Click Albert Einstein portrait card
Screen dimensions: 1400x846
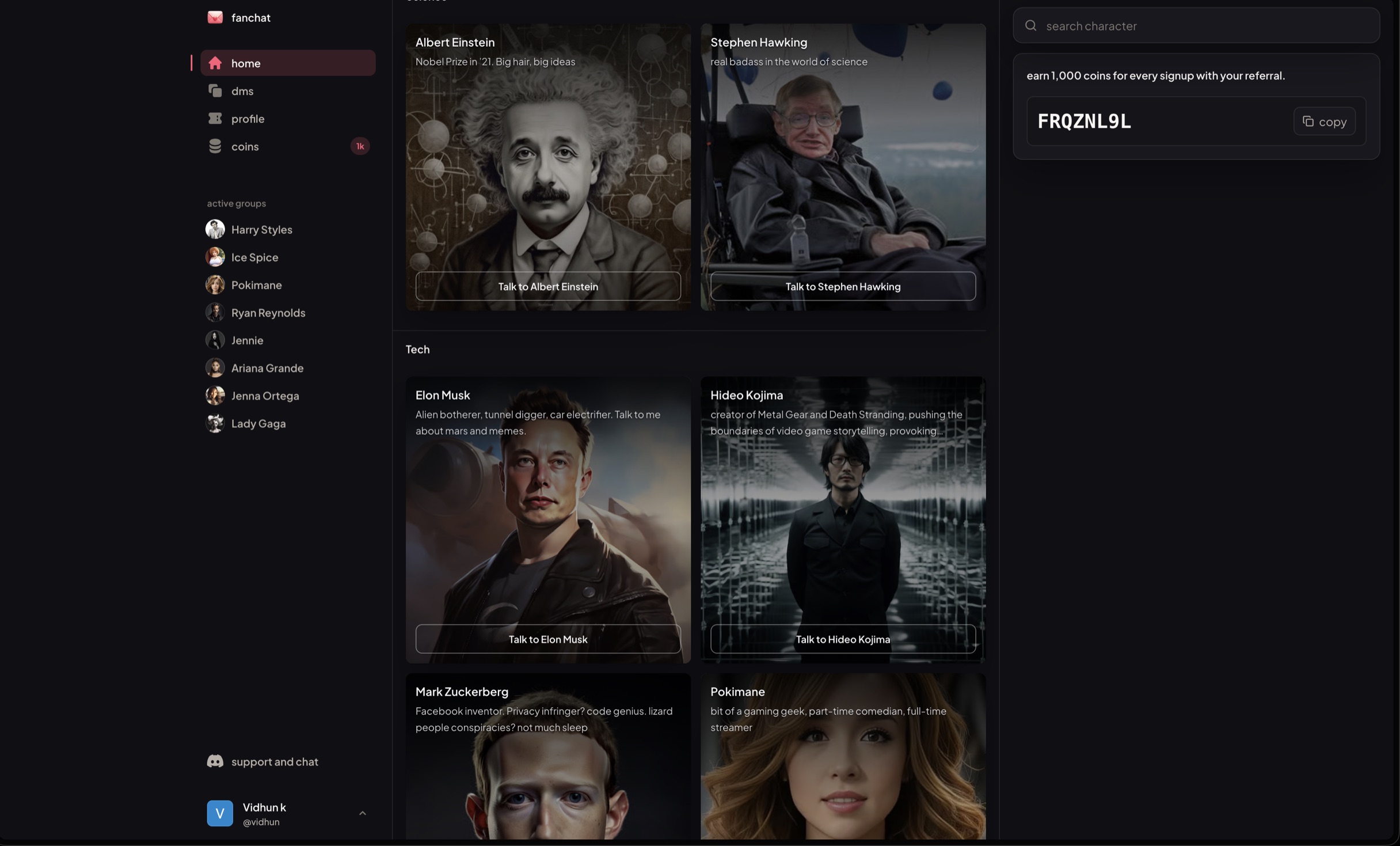(x=548, y=167)
